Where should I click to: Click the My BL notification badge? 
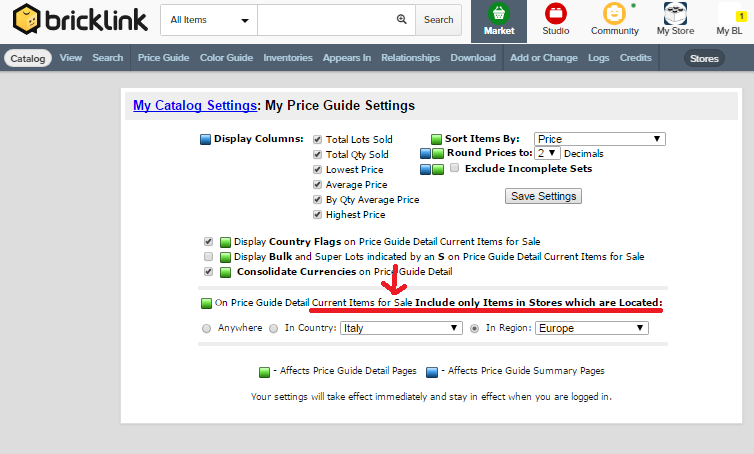(x=741, y=16)
